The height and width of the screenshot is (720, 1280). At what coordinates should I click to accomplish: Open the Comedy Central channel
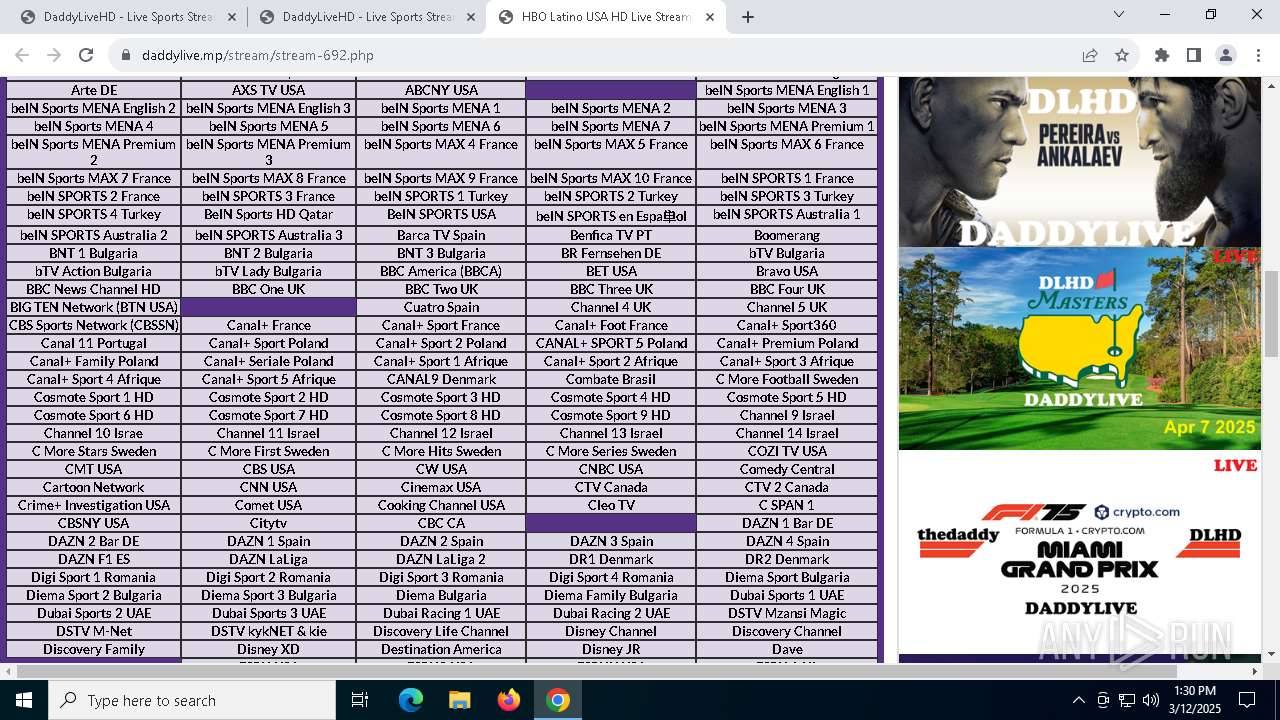tap(787, 469)
